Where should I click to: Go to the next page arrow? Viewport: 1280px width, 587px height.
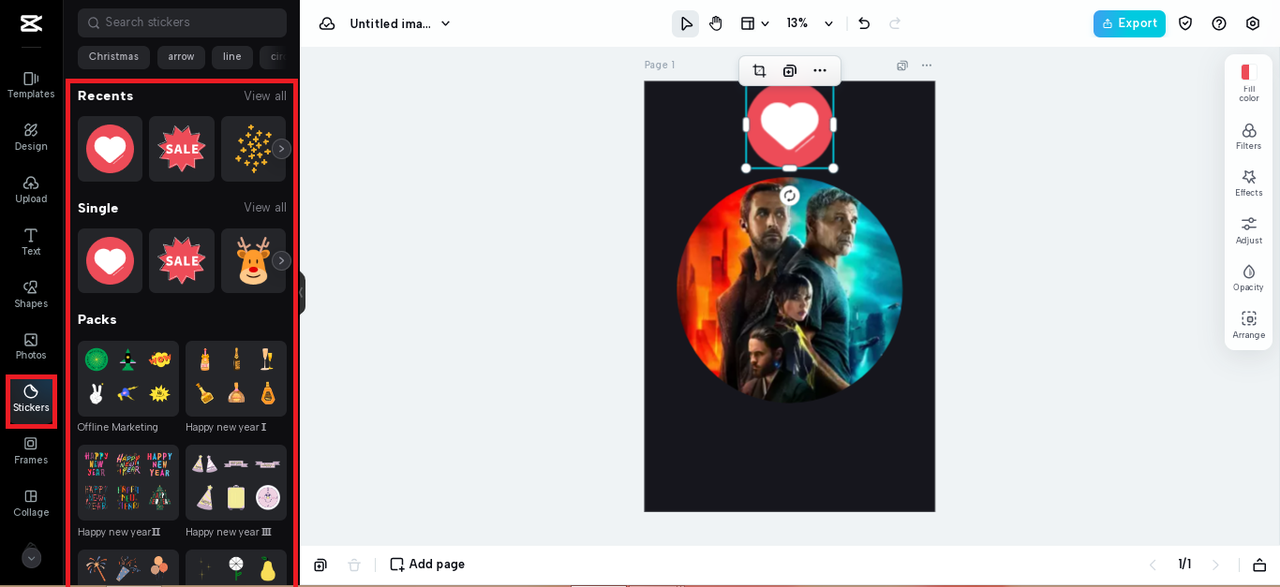pyautogui.click(x=1216, y=565)
